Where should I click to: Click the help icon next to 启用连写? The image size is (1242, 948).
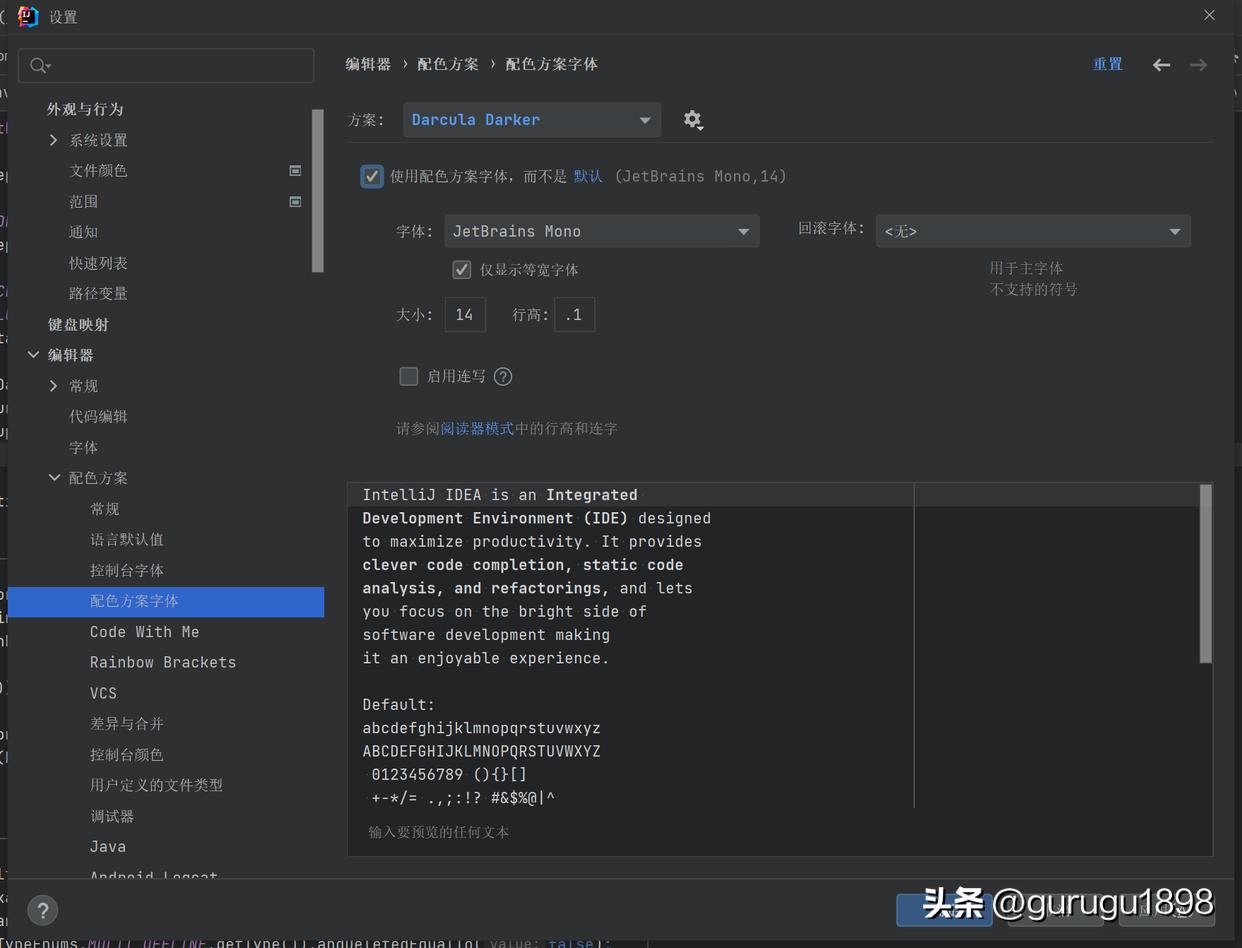pos(503,376)
